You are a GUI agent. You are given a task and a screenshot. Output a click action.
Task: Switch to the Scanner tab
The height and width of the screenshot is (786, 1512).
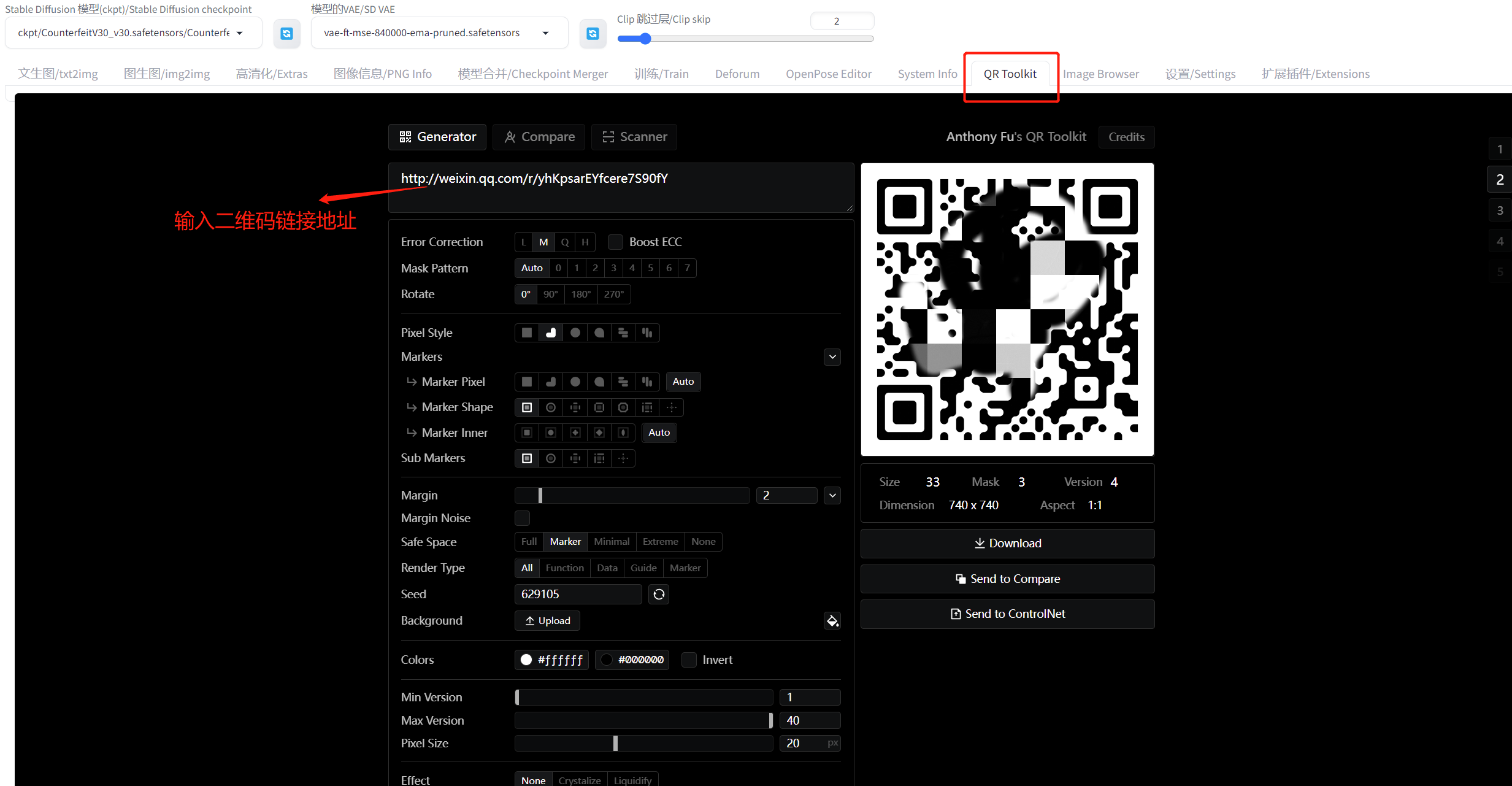634,137
